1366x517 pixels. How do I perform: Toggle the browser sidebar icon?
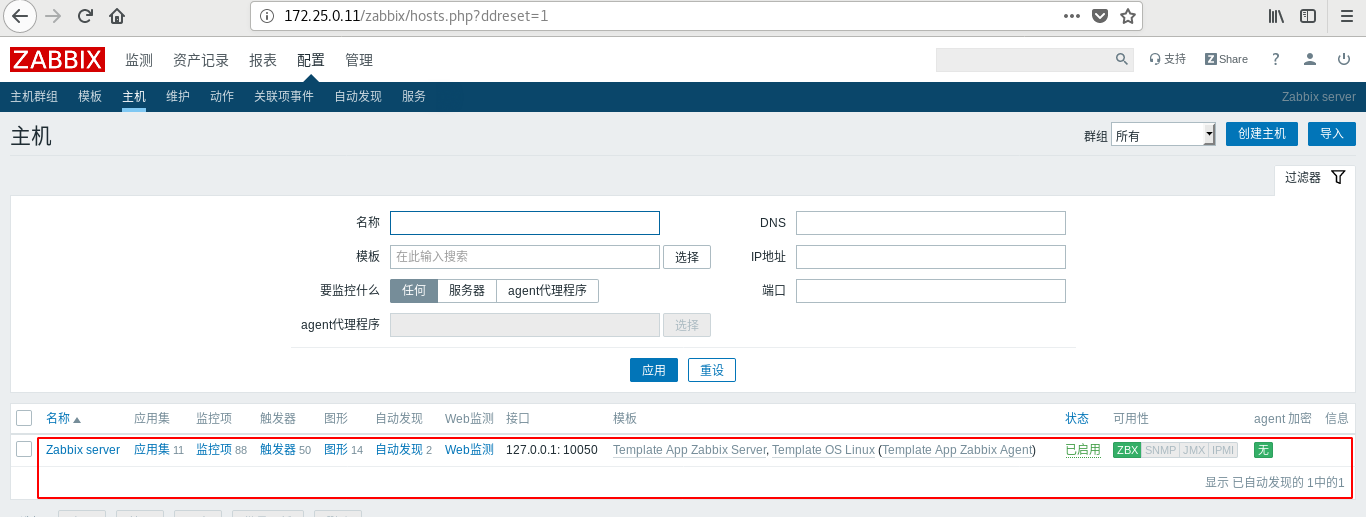(1308, 16)
